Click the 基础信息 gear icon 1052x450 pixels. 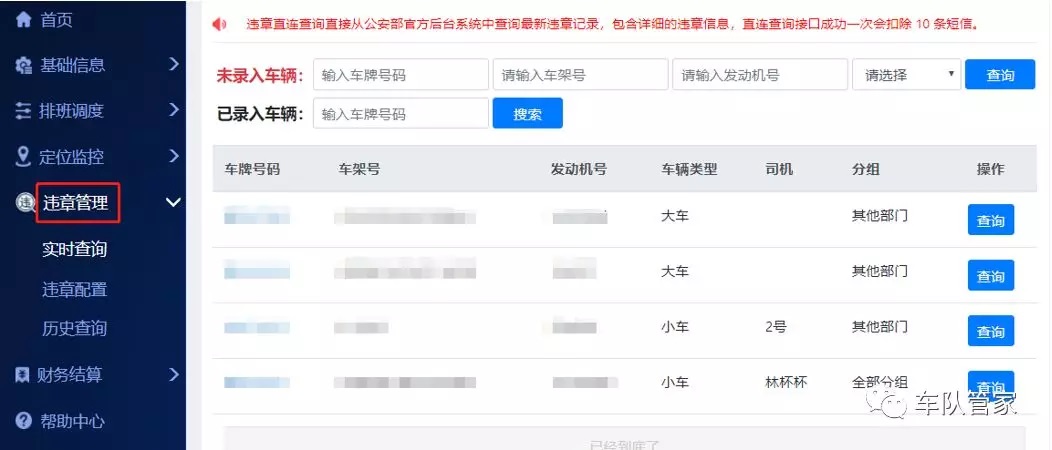point(24,66)
